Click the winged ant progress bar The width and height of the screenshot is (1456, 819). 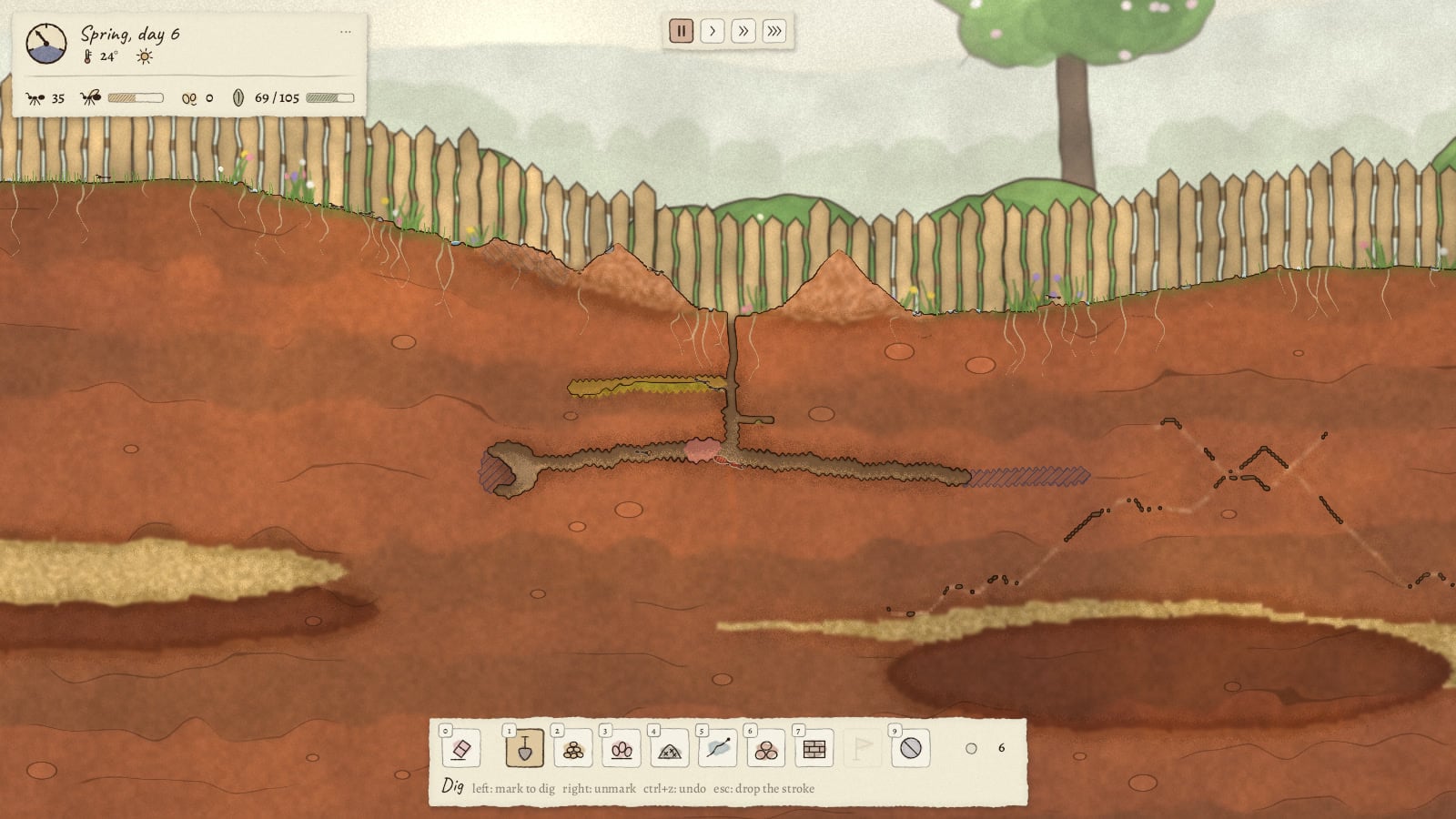(136, 97)
